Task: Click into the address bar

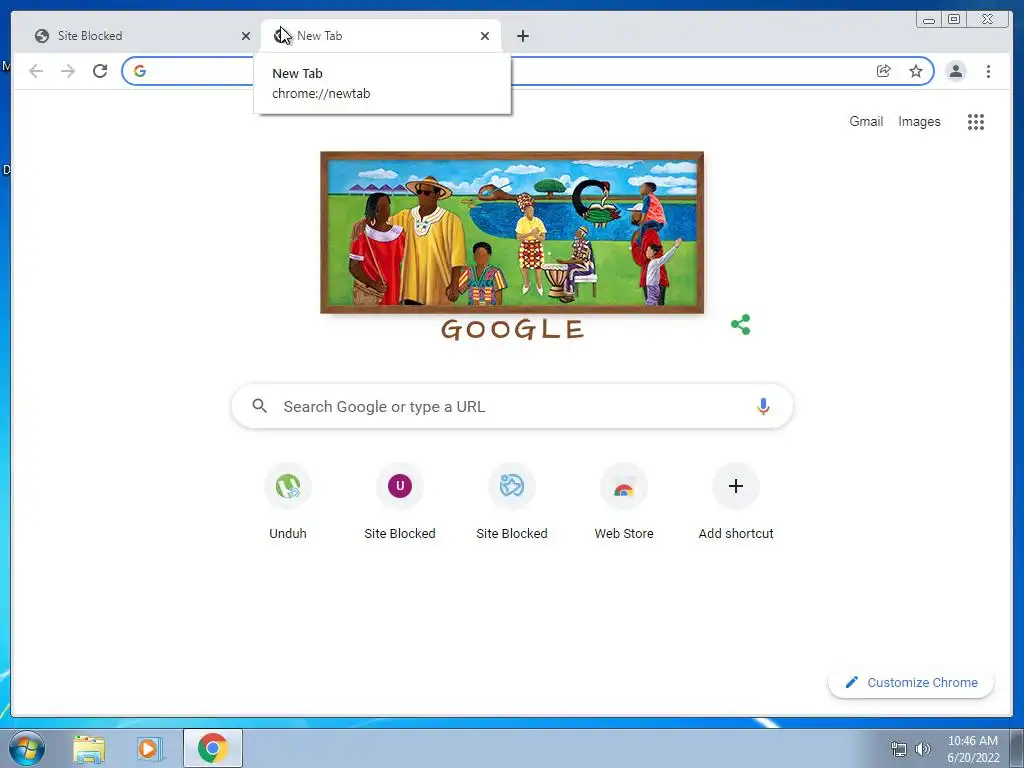Action: pos(528,71)
